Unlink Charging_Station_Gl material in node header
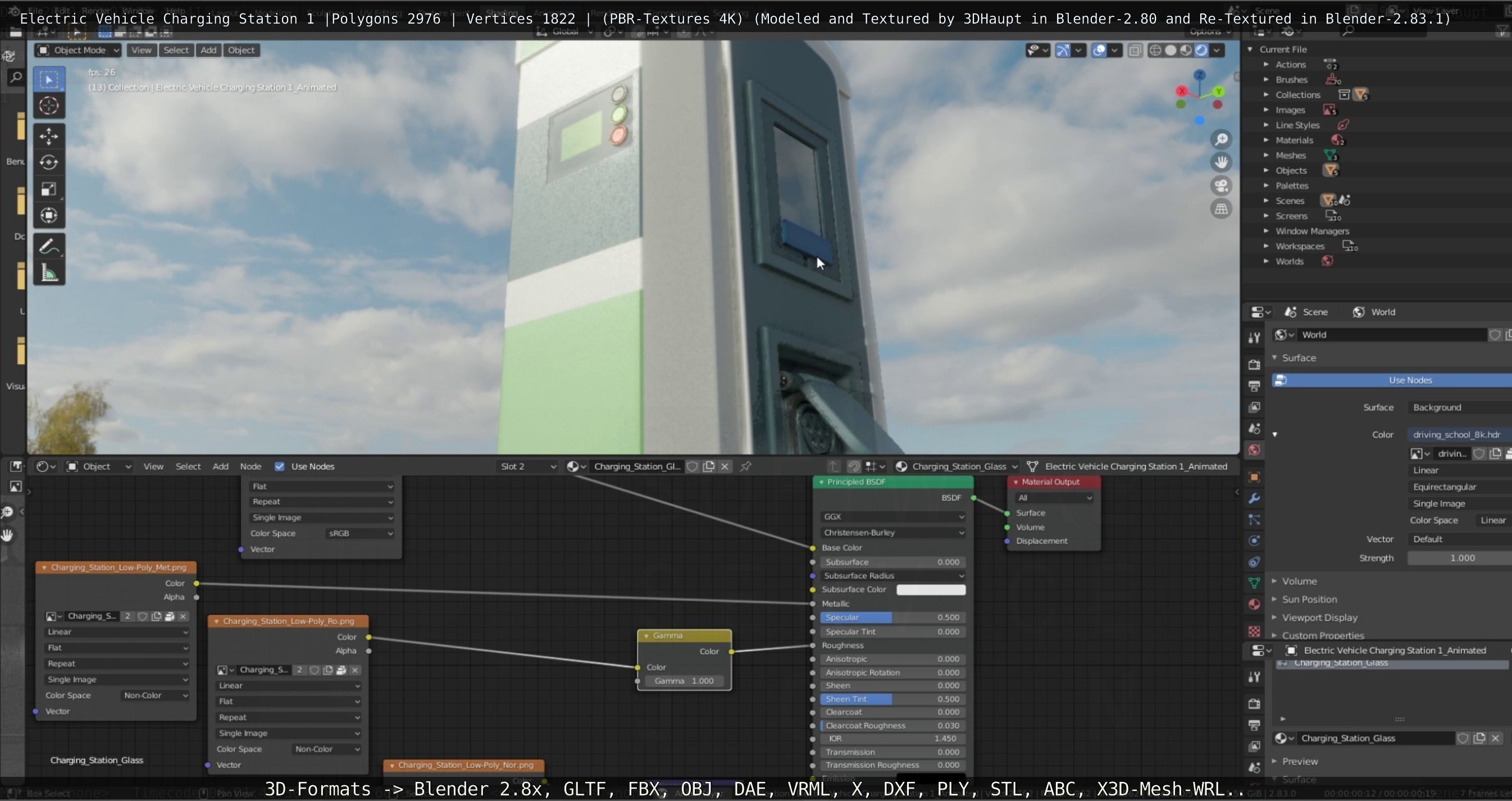The height and width of the screenshot is (801, 1512). (725, 467)
